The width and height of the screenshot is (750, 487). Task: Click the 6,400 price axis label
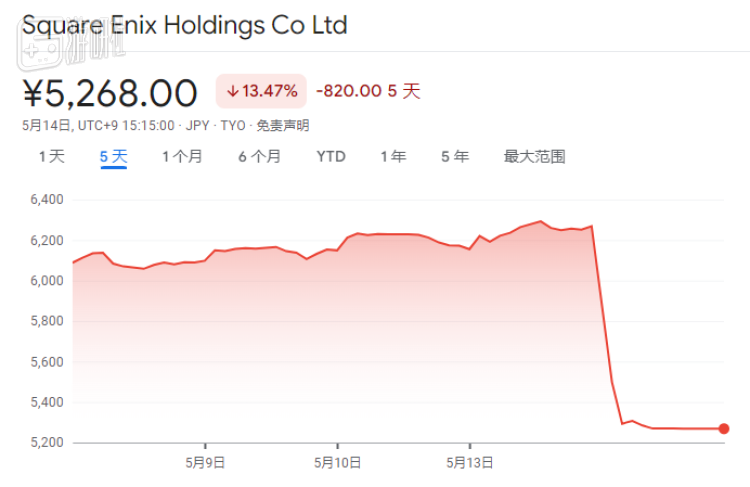coord(47,200)
